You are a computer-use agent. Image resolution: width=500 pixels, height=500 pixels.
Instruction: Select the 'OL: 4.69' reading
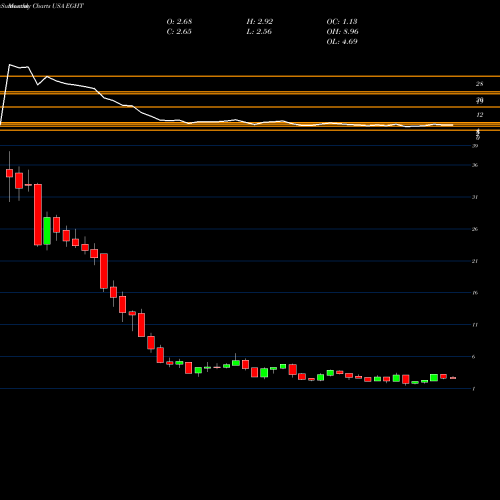point(342,42)
